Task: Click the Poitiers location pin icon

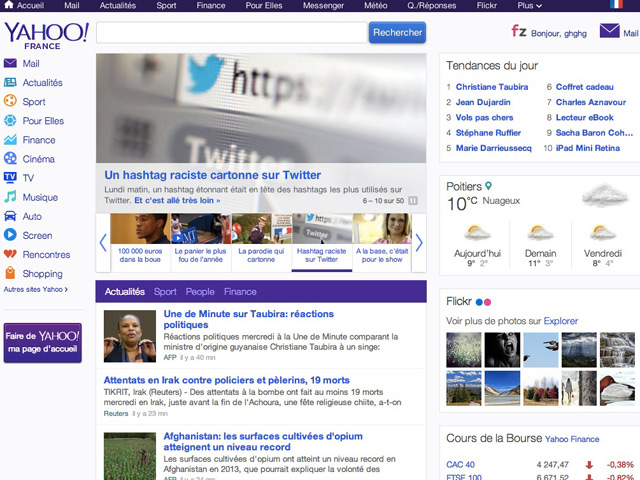Action: [x=488, y=186]
